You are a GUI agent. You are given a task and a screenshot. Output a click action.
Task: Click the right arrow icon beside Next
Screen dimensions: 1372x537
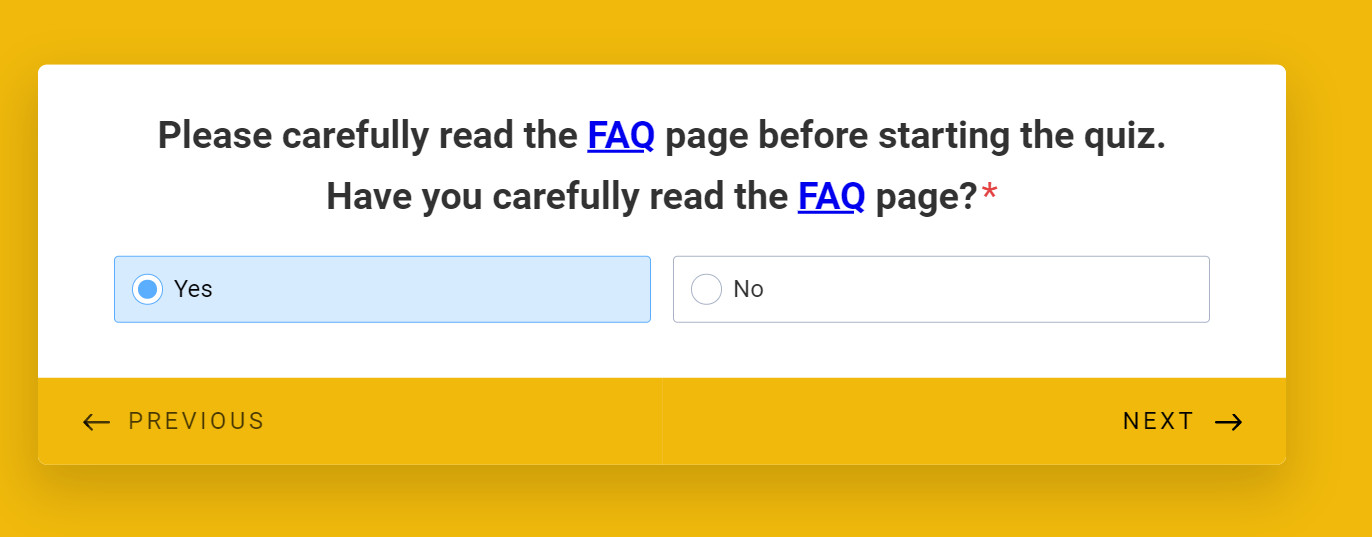1228,422
